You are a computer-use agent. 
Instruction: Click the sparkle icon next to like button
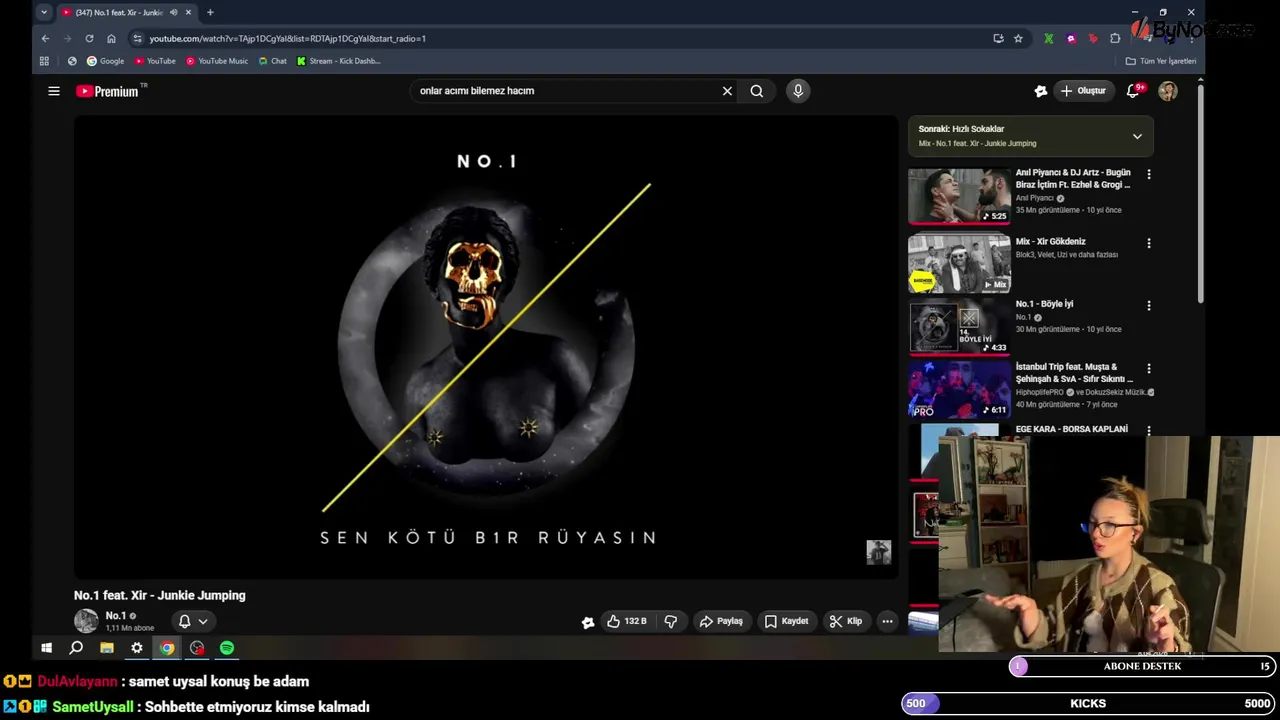(x=588, y=622)
